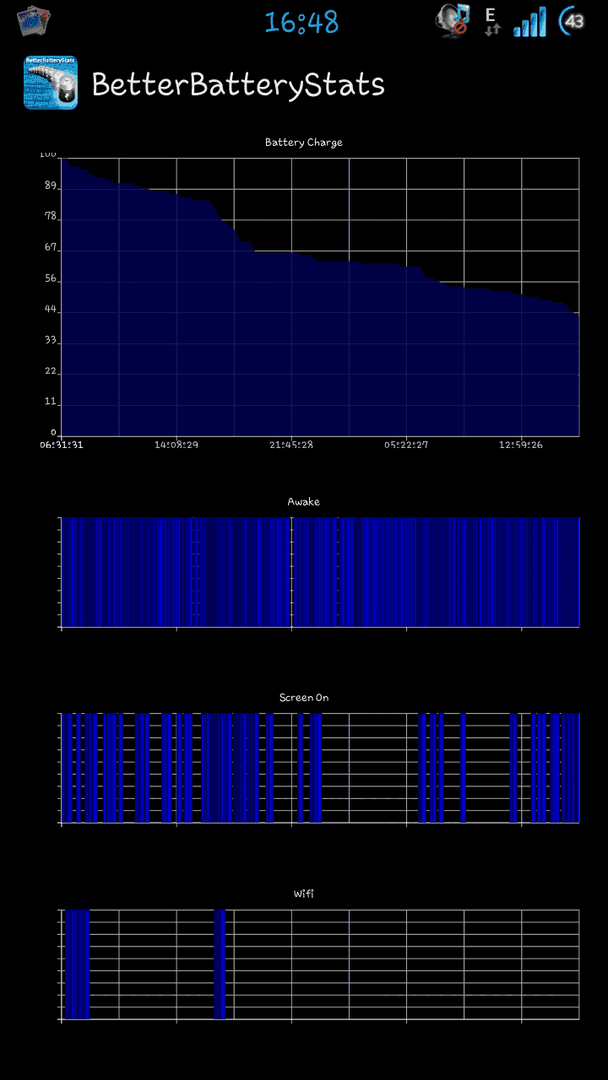The height and width of the screenshot is (1080, 608).
Task: Tap the BetterBatteryStats title text
Action: coord(238,85)
